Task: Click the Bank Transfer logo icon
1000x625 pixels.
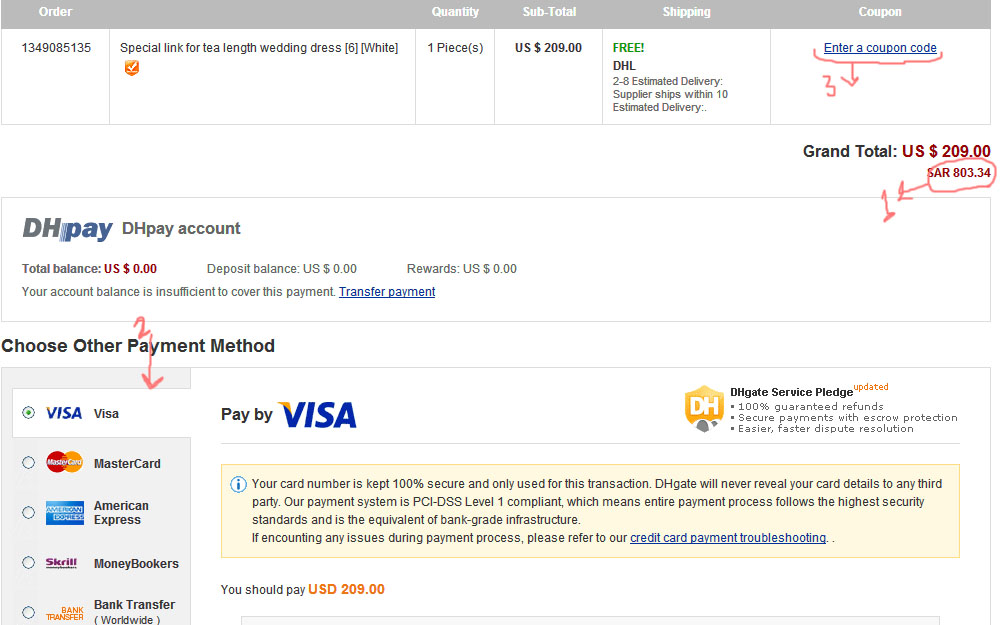Action: point(64,613)
